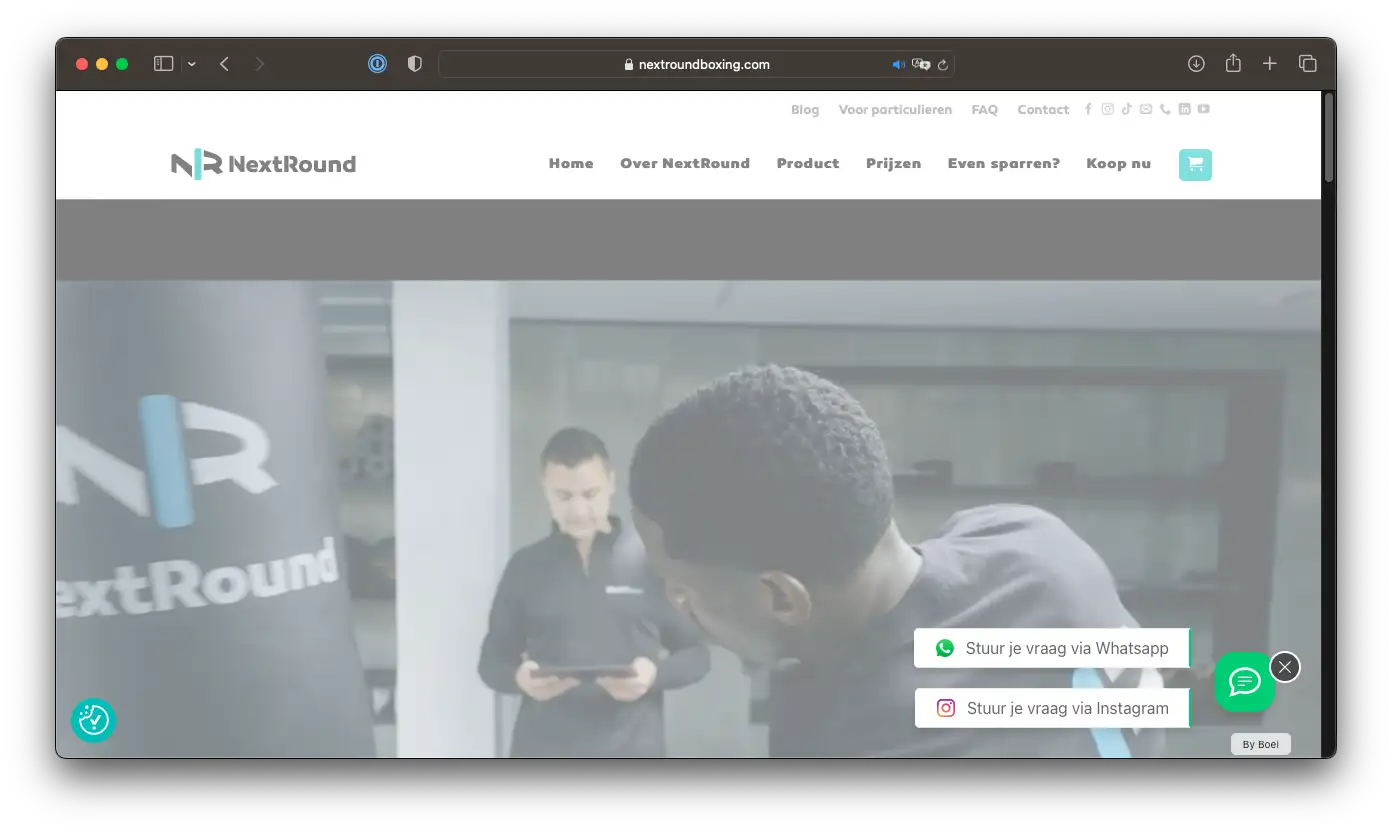Mute the tab audio speaker icon

coord(898,64)
